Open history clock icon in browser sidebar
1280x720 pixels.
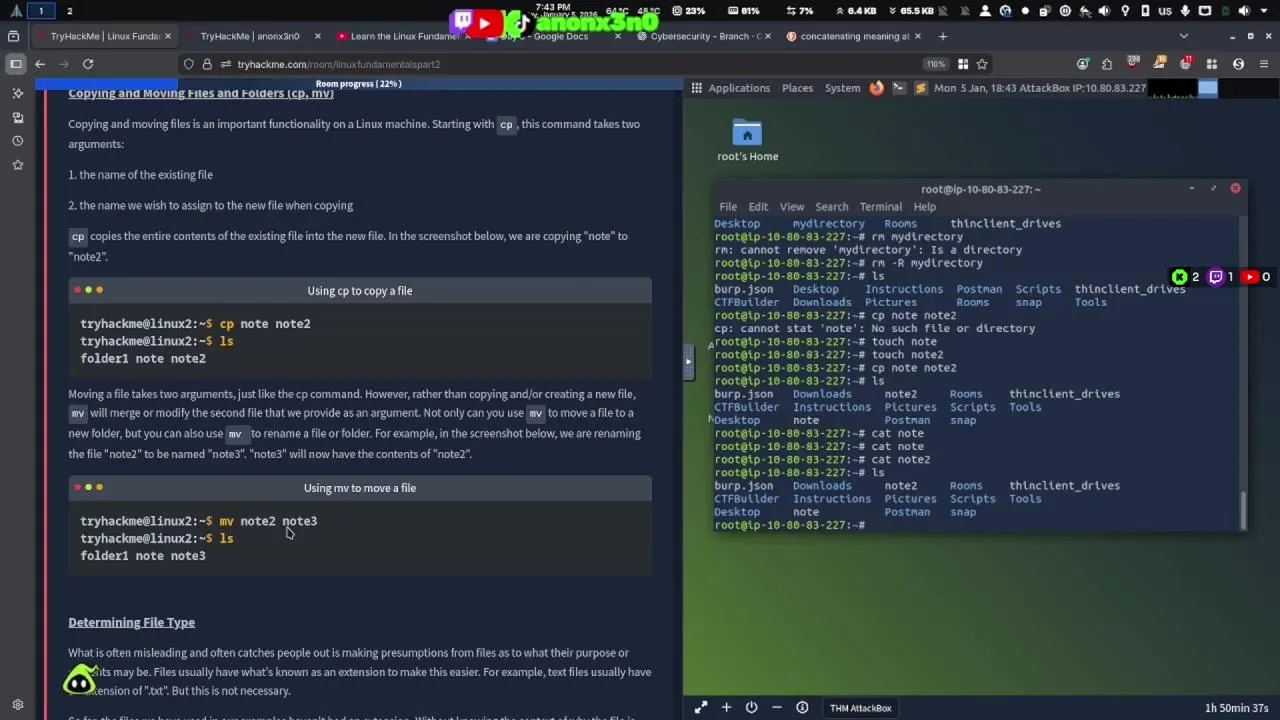[17, 141]
